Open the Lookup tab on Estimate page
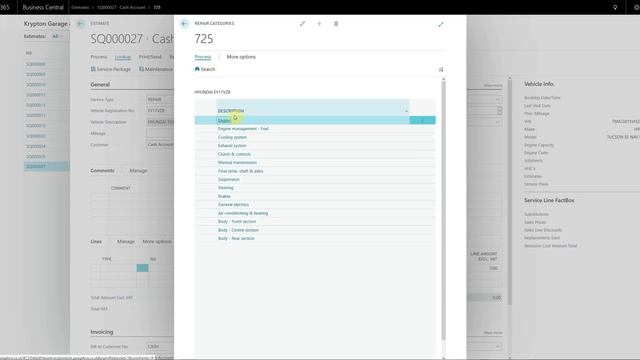Viewport: 640px width, 360px height. (123, 57)
